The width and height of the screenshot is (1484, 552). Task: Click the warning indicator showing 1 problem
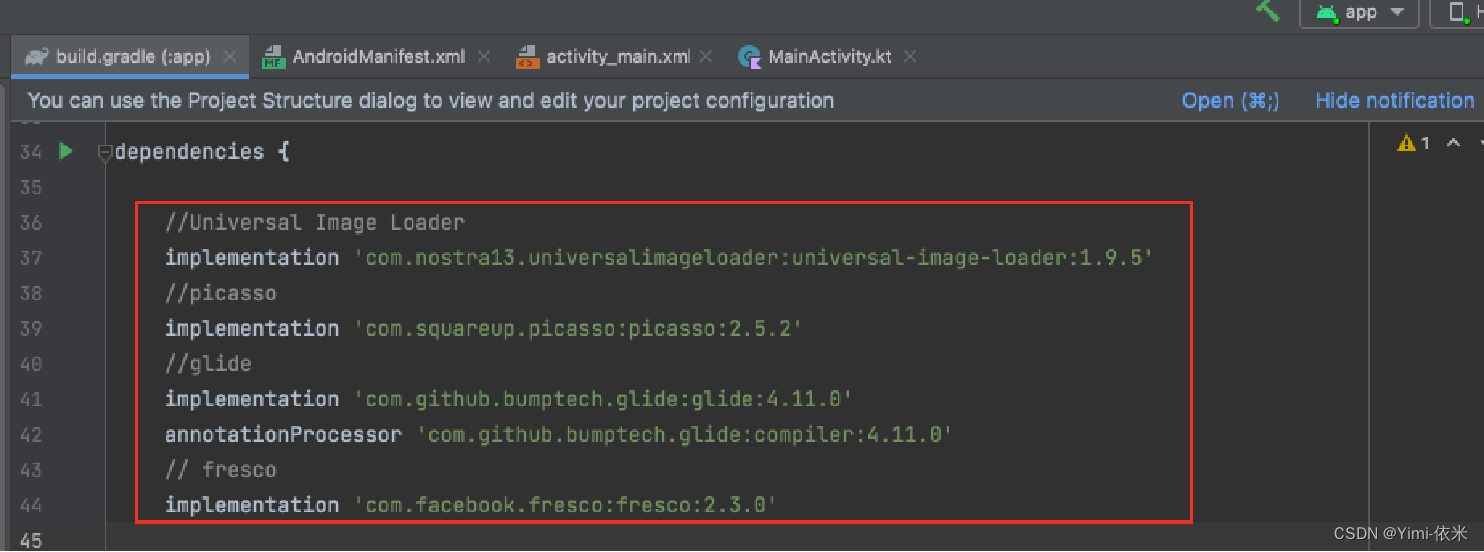coord(1414,143)
